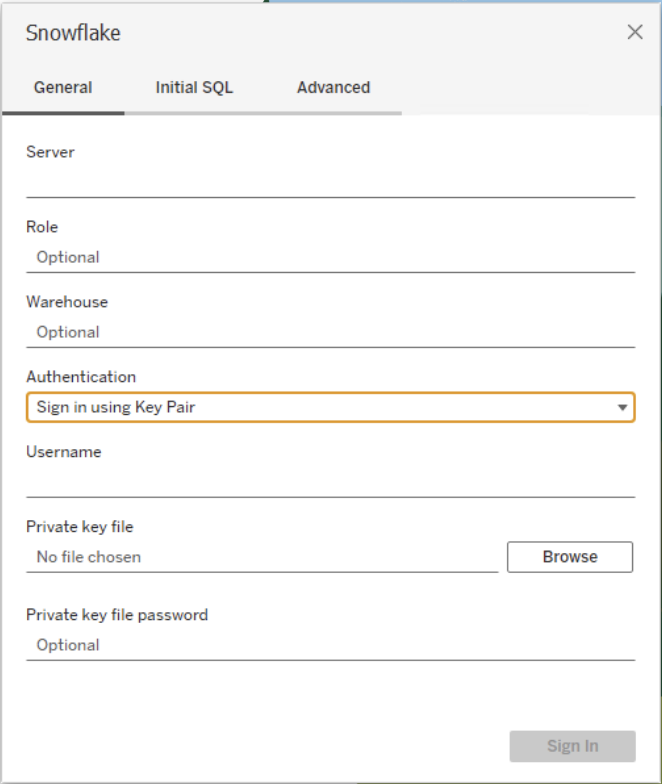The height and width of the screenshot is (784, 662).
Task: Click the Snowflake dialog title text
Action: (x=73, y=33)
